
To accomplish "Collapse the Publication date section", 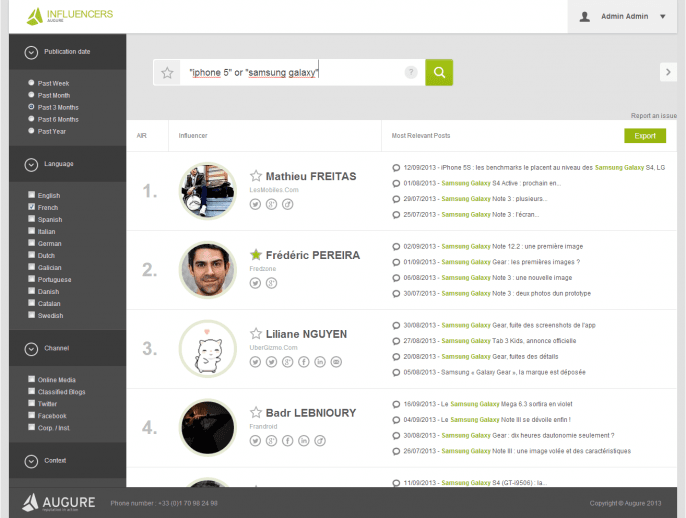I will 31,52.
